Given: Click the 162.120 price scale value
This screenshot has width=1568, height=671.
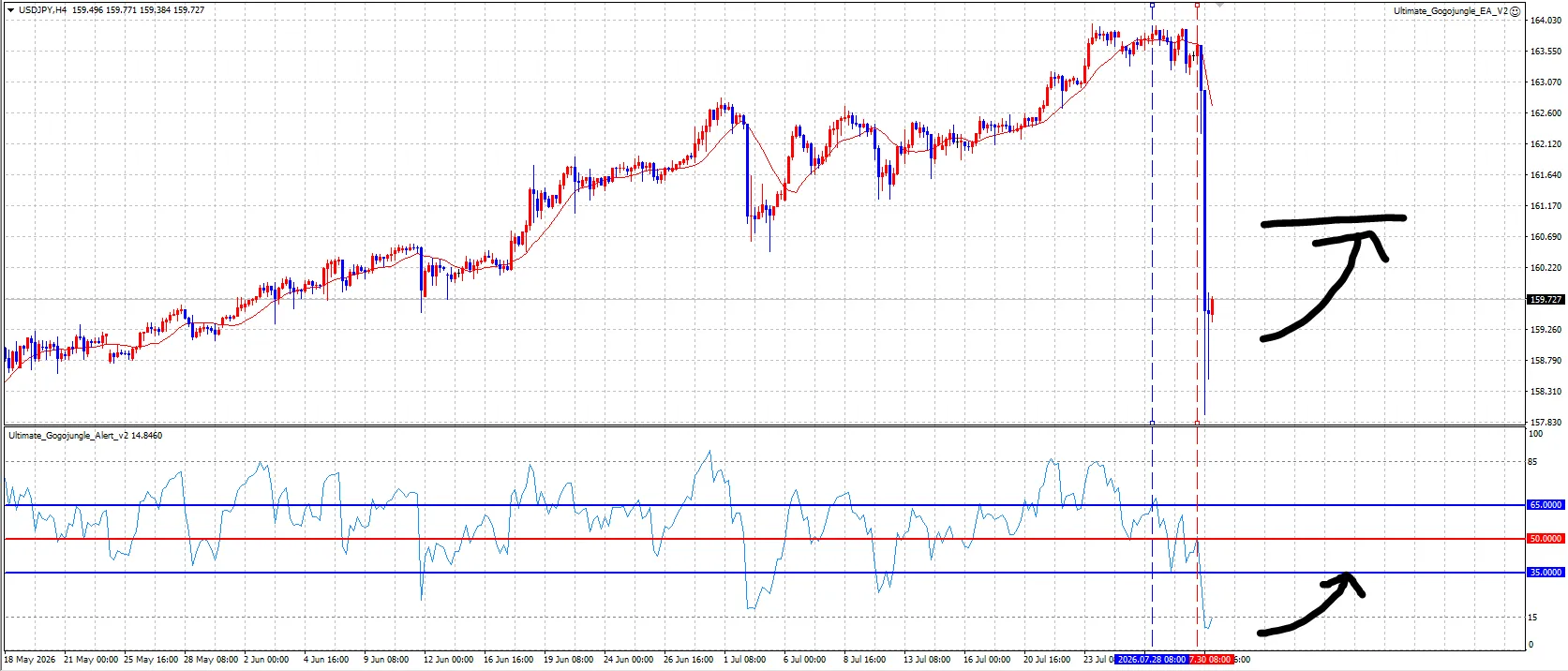Looking at the screenshot, I should click(x=1546, y=144).
